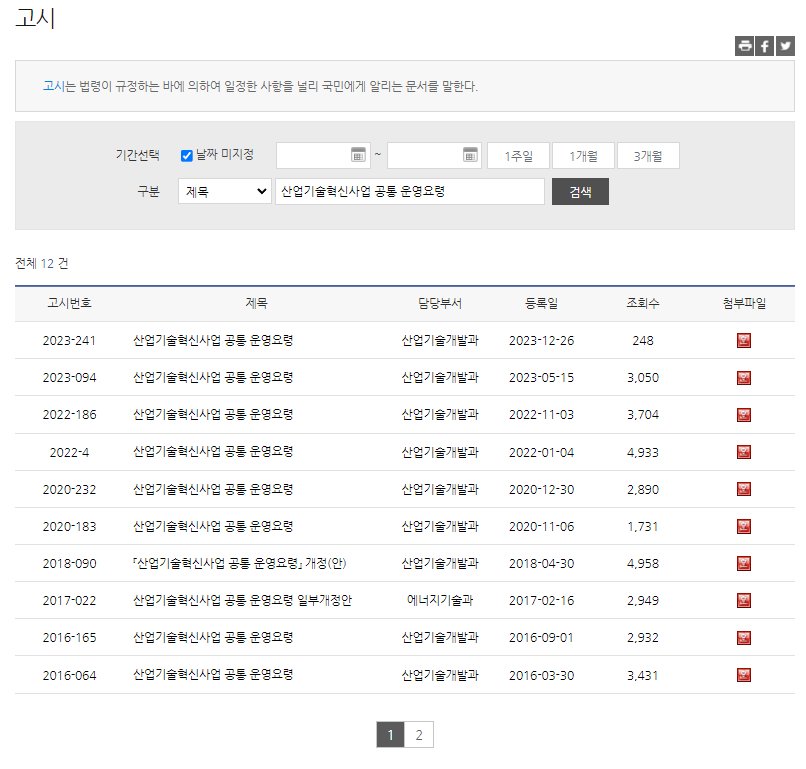Open the 2016-165 notice title link
The width and height of the screenshot is (806, 769).
213,637
